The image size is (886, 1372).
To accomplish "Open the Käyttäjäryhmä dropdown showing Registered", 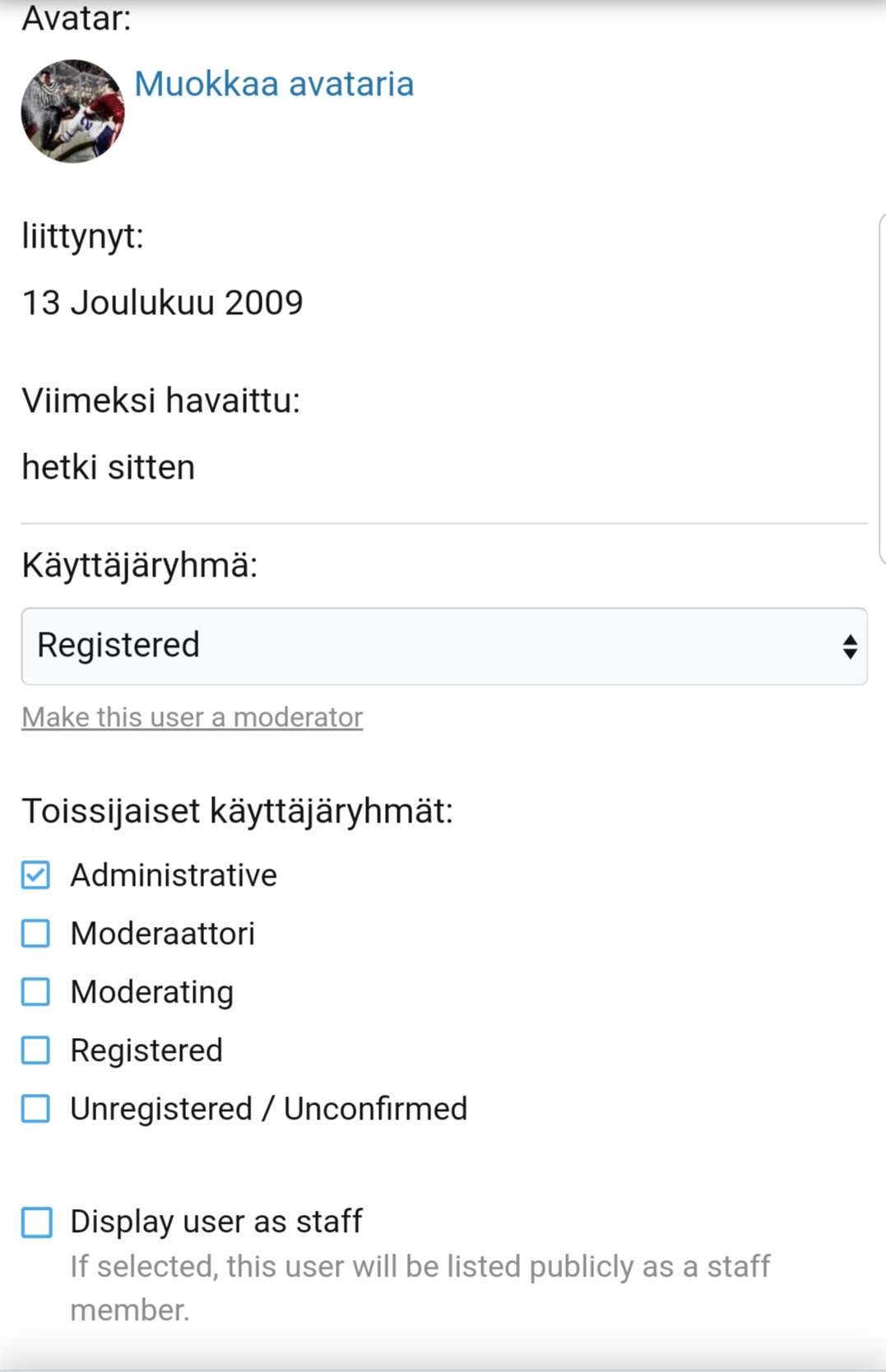I will (428, 646).
